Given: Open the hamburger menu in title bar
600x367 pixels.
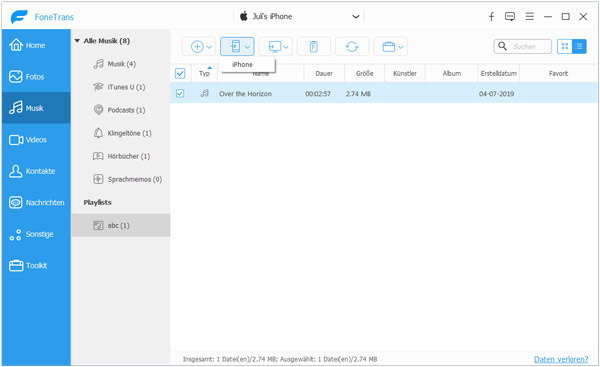Looking at the screenshot, I should click(x=530, y=16).
